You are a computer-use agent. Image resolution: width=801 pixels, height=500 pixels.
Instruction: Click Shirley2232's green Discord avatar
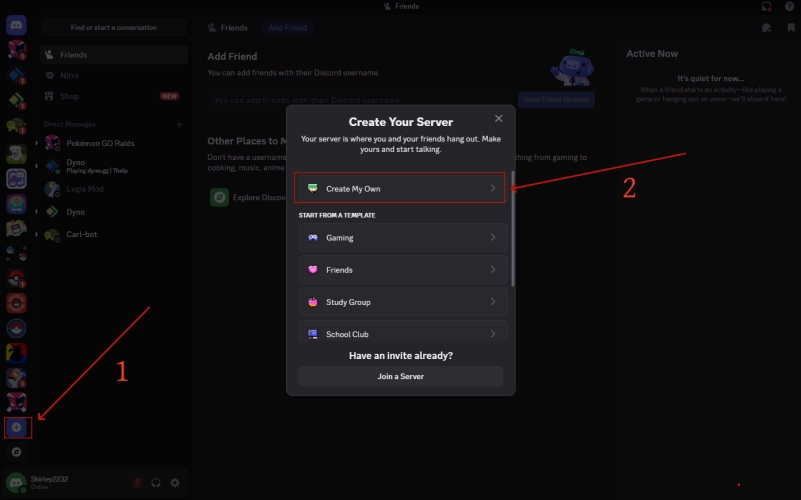(x=16, y=483)
